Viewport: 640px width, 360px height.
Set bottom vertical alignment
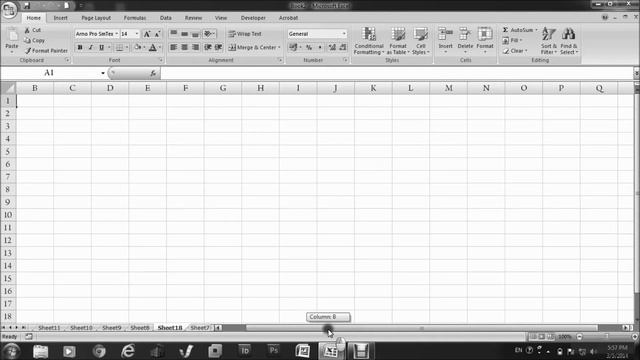(196, 33)
